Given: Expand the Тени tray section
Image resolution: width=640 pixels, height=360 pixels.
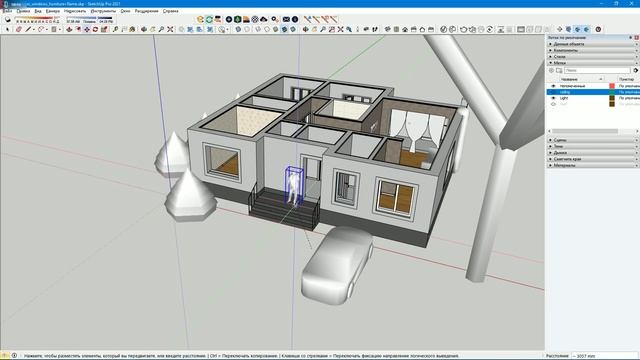Looking at the screenshot, I should tap(593, 146).
